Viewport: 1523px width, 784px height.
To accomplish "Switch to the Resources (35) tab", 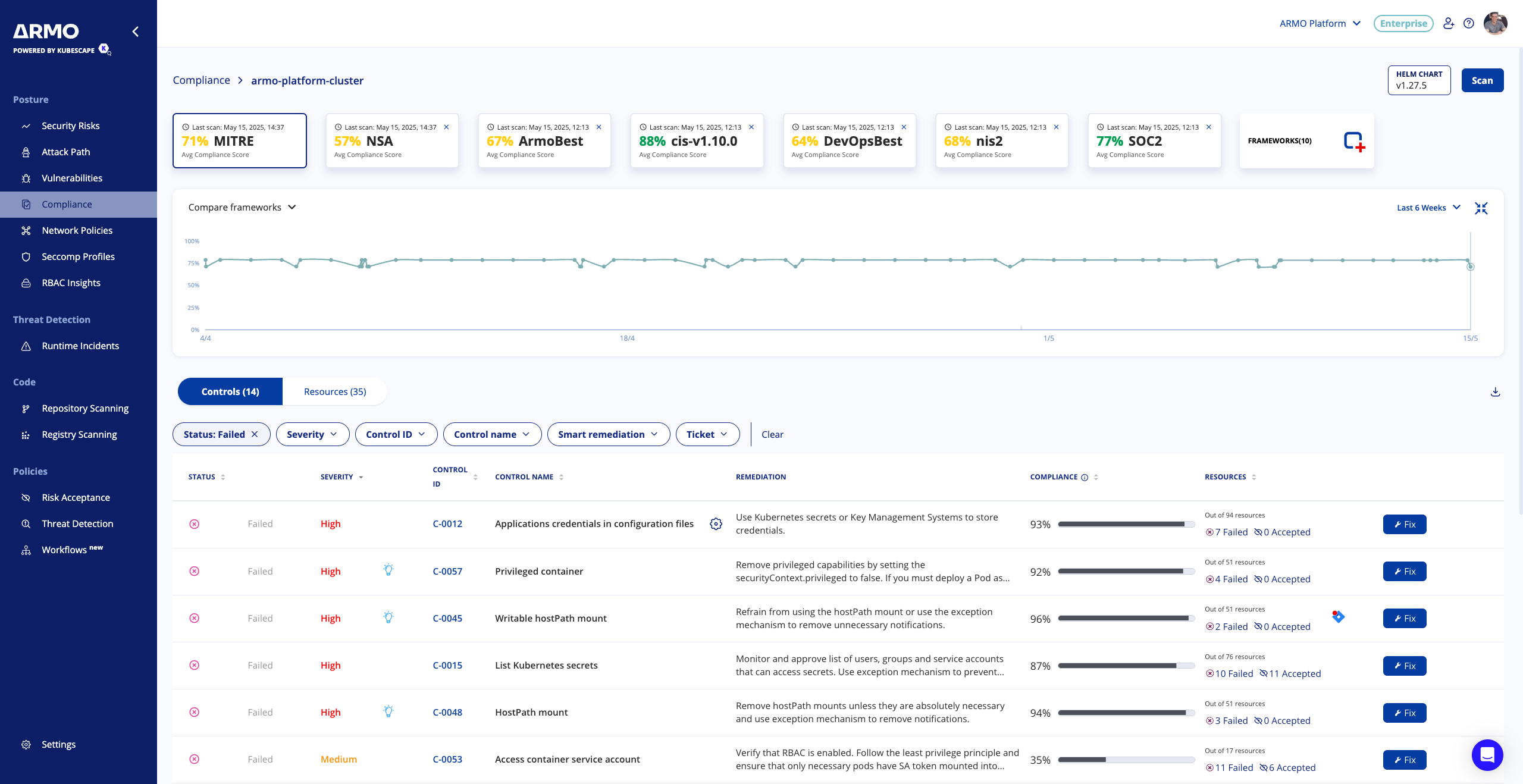I will 334,391.
